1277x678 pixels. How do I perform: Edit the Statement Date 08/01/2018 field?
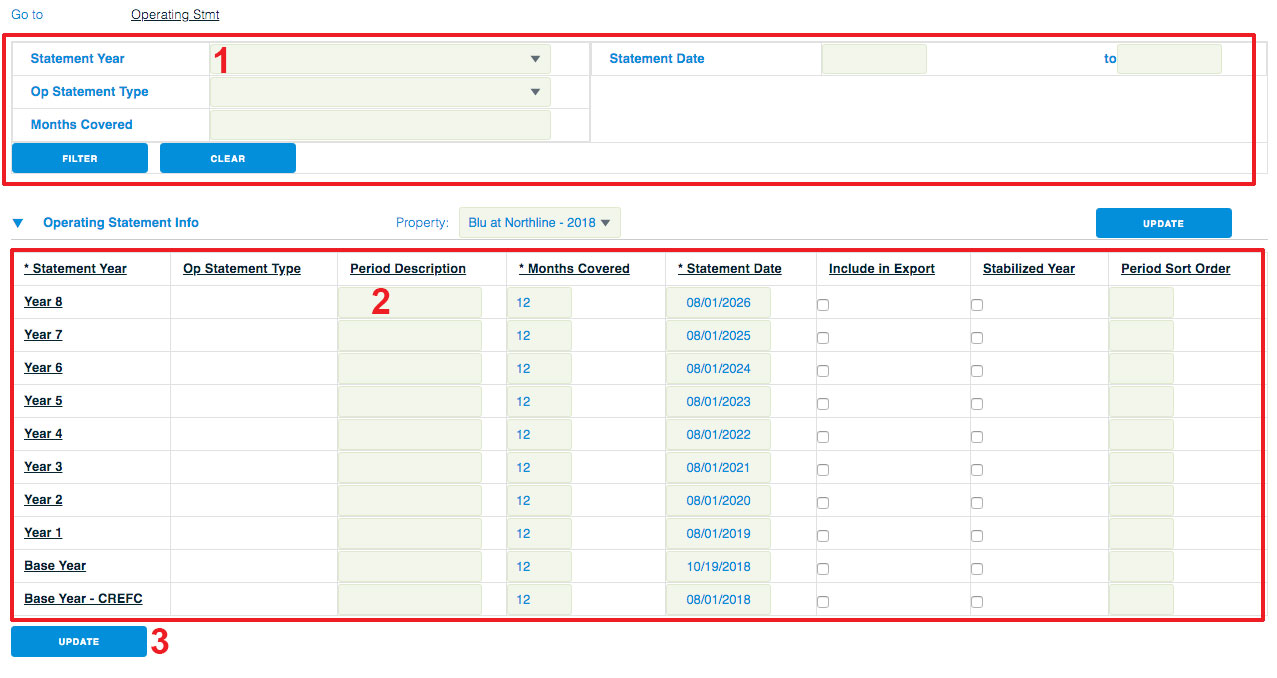pos(718,600)
